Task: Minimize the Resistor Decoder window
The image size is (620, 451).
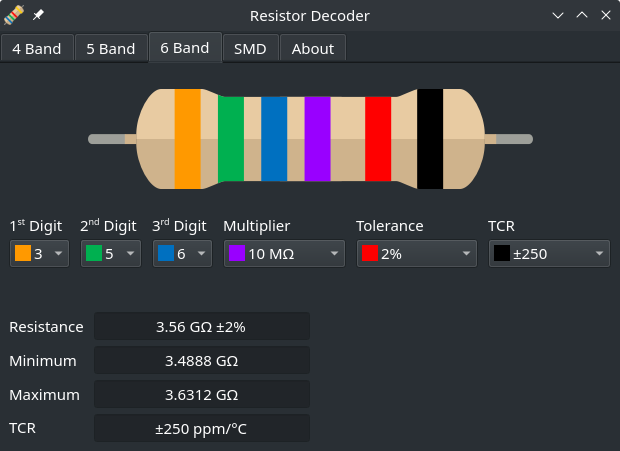Action: (x=558, y=15)
